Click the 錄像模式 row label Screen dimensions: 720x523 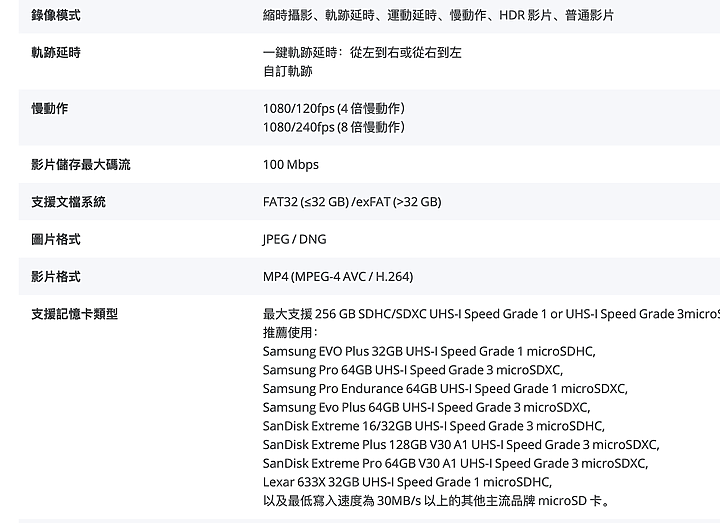[56, 15]
